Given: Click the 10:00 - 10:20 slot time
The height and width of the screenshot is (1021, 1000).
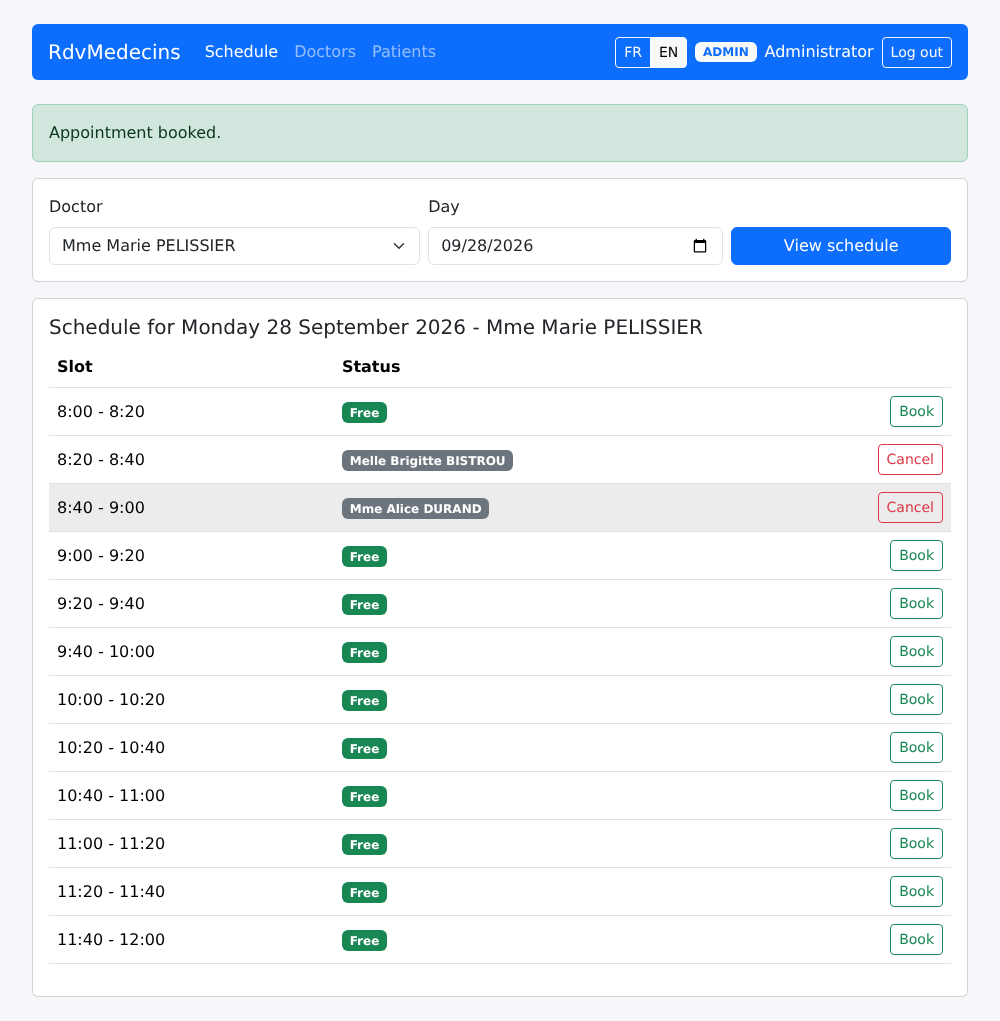Looking at the screenshot, I should click(111, 700).
